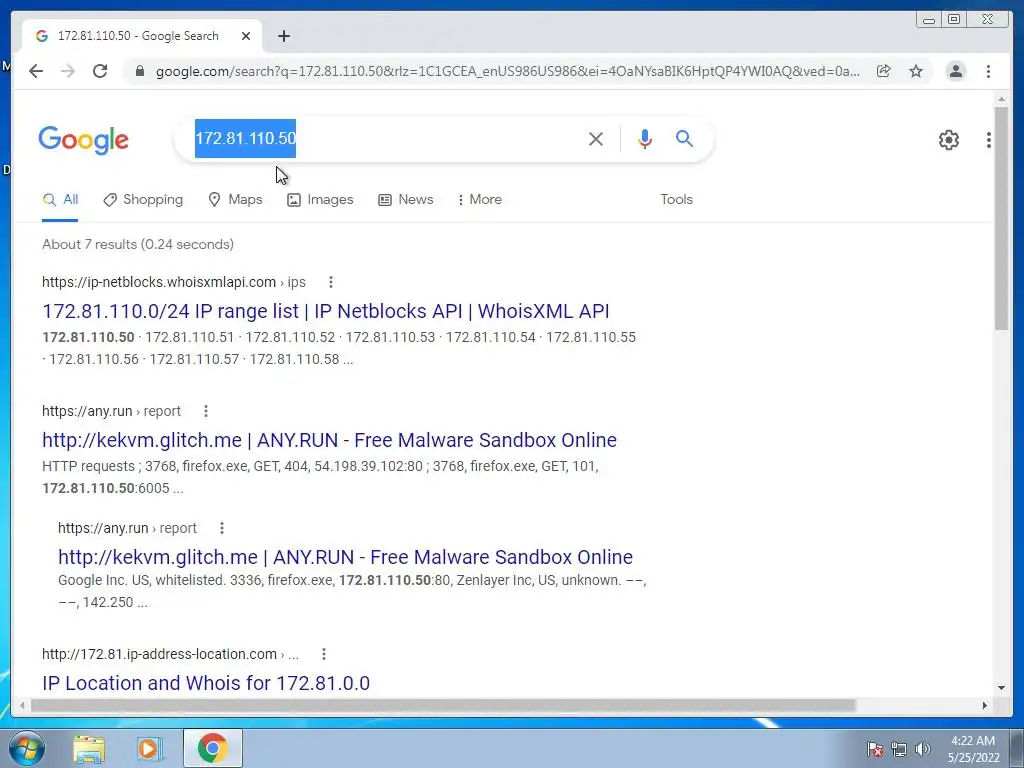
Task: Open the volume speaker icon
Action: (923, 749)
